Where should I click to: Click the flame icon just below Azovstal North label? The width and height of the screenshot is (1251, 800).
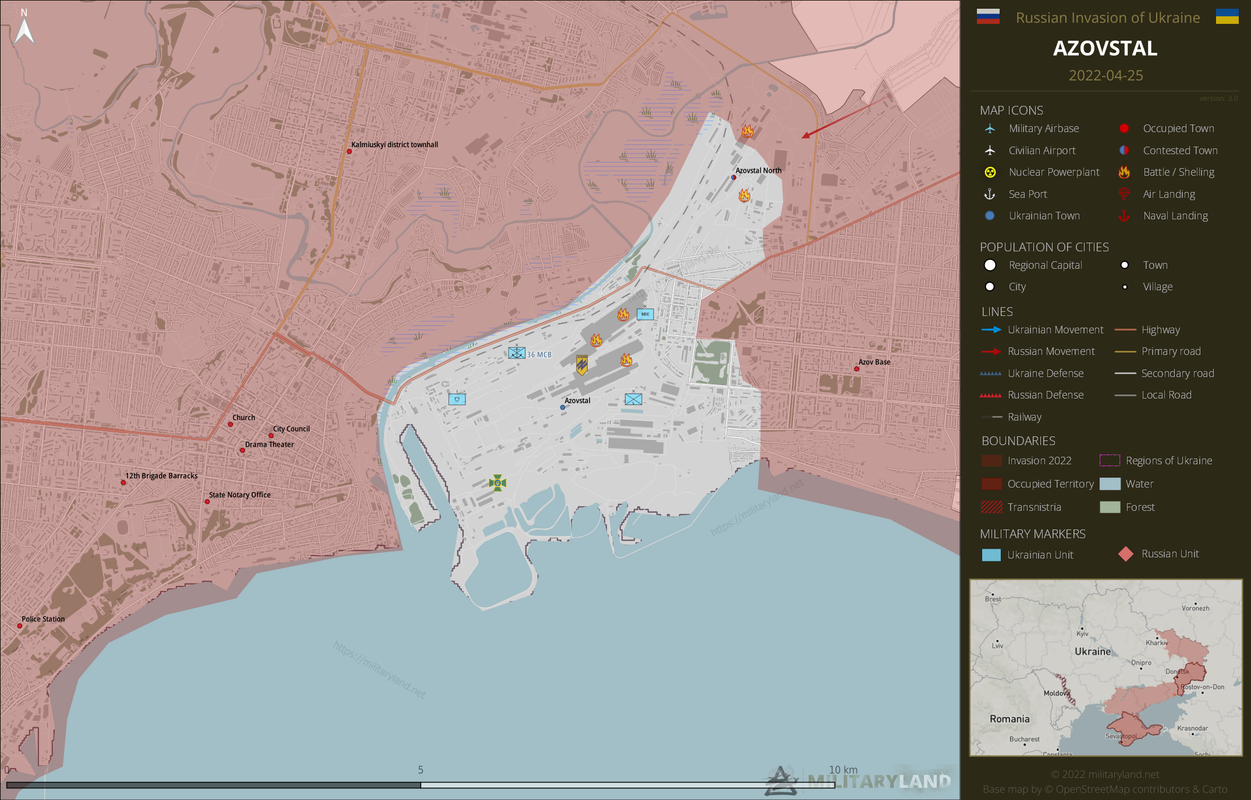(x=744, y=195)
